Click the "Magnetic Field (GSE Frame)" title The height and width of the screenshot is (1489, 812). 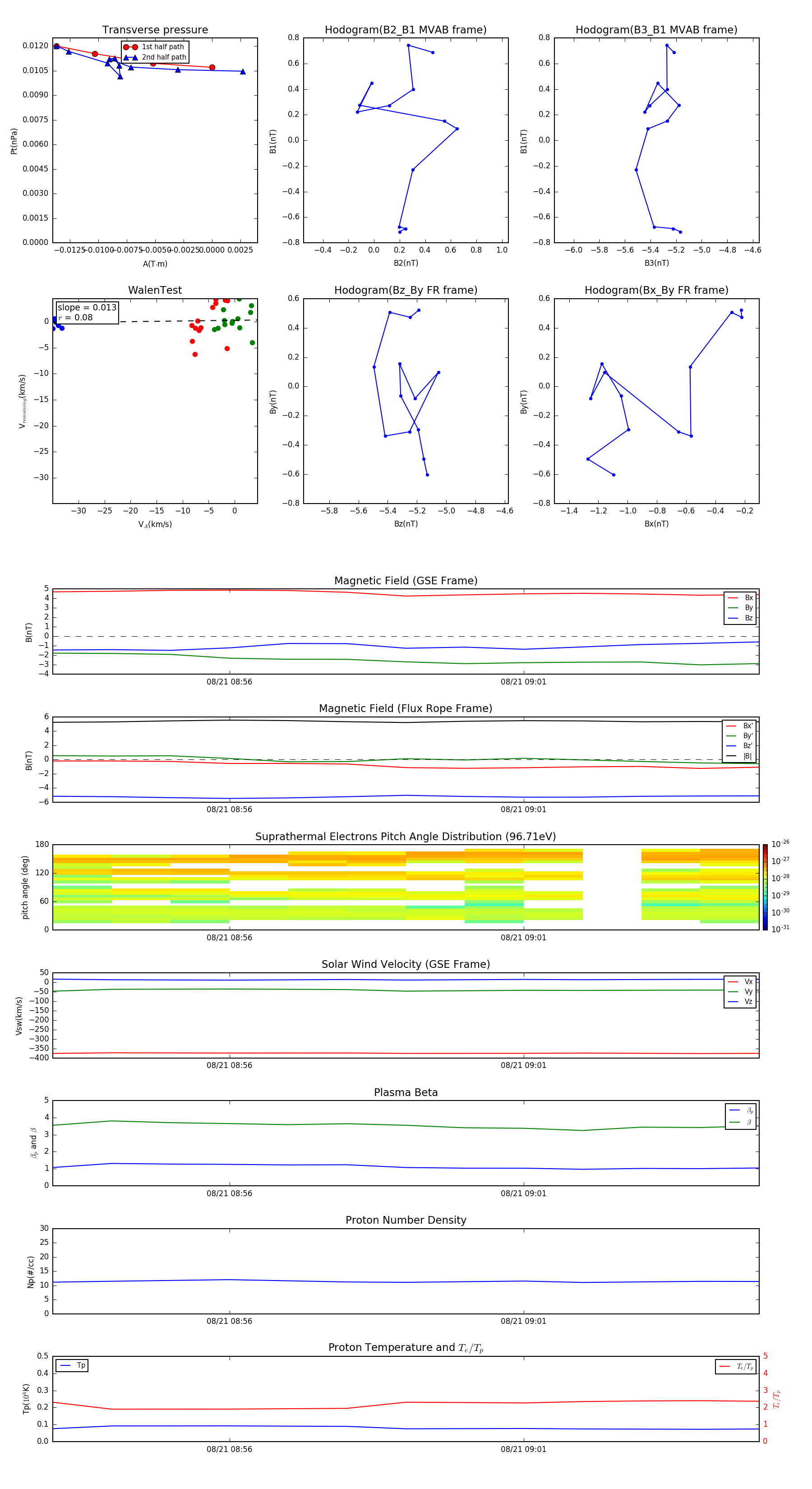click(x=406, y=581)
